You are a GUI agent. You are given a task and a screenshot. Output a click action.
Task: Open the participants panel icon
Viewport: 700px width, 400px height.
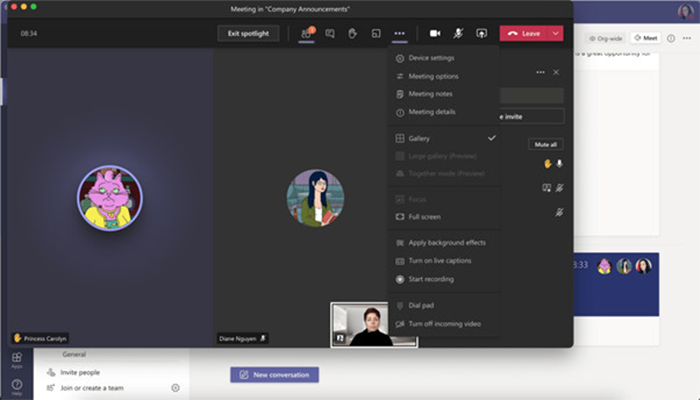[306, 33]
